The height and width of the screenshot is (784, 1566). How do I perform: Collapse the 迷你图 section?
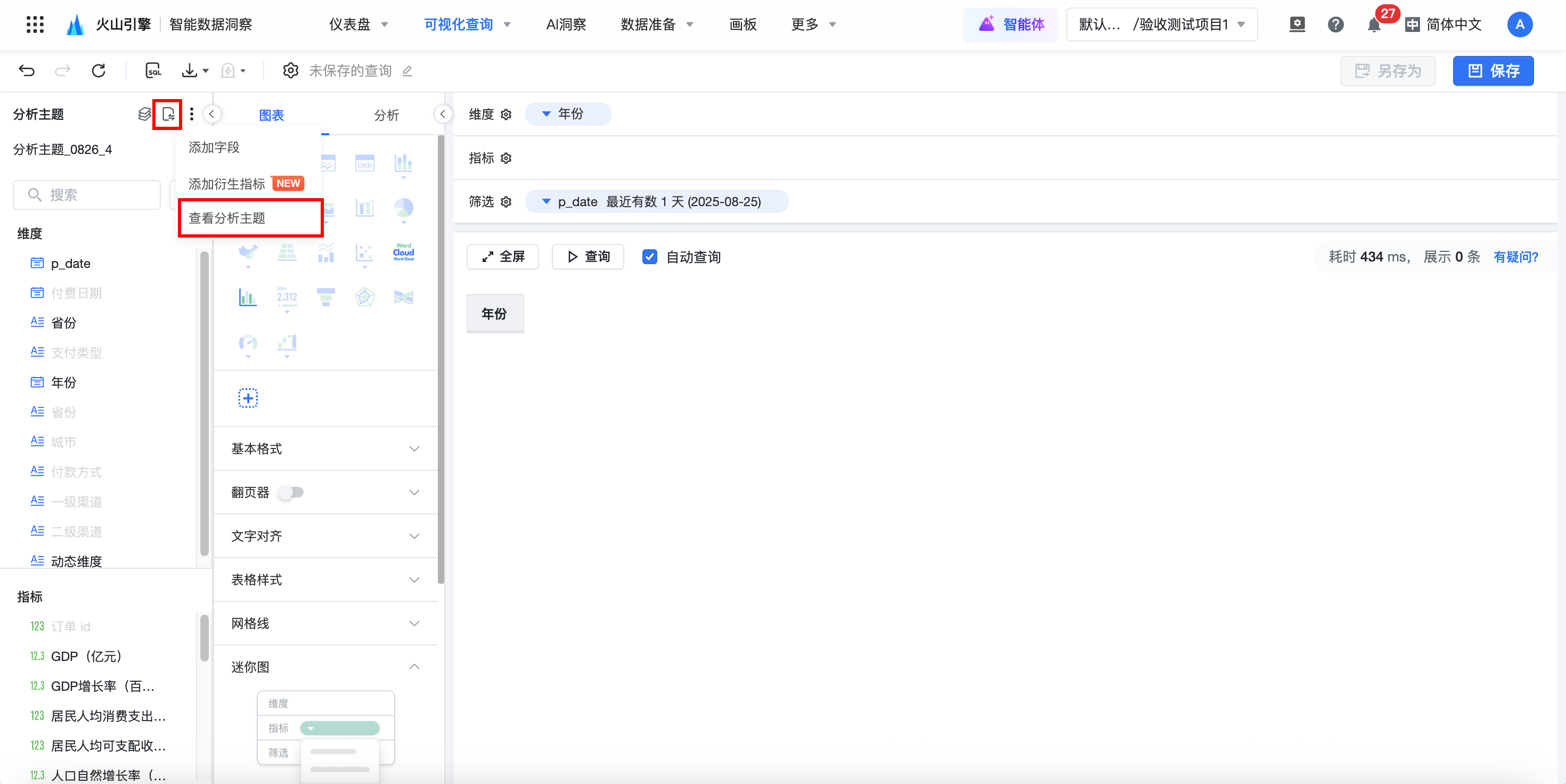(414, 667)
